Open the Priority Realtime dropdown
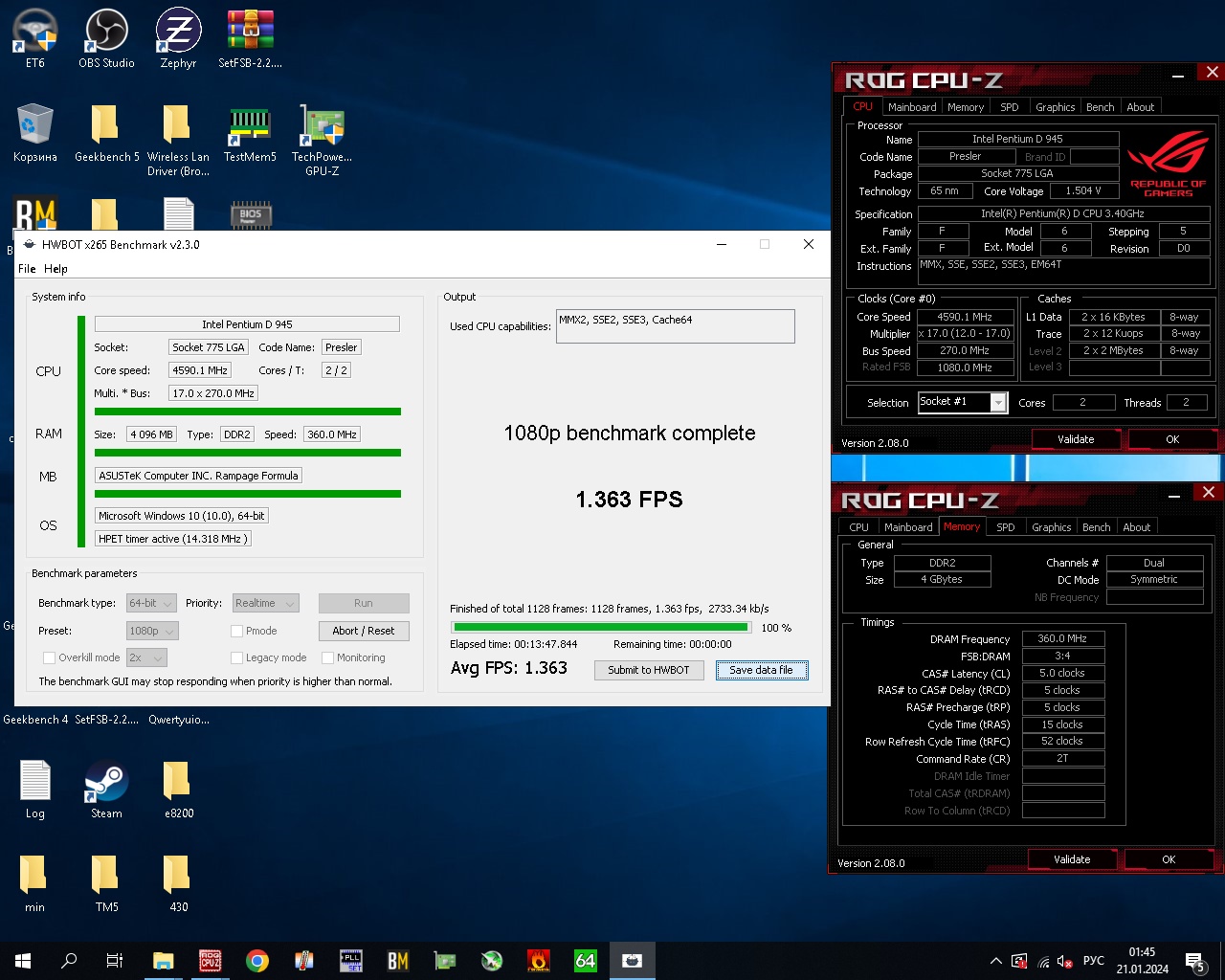 tap(265, 603)
